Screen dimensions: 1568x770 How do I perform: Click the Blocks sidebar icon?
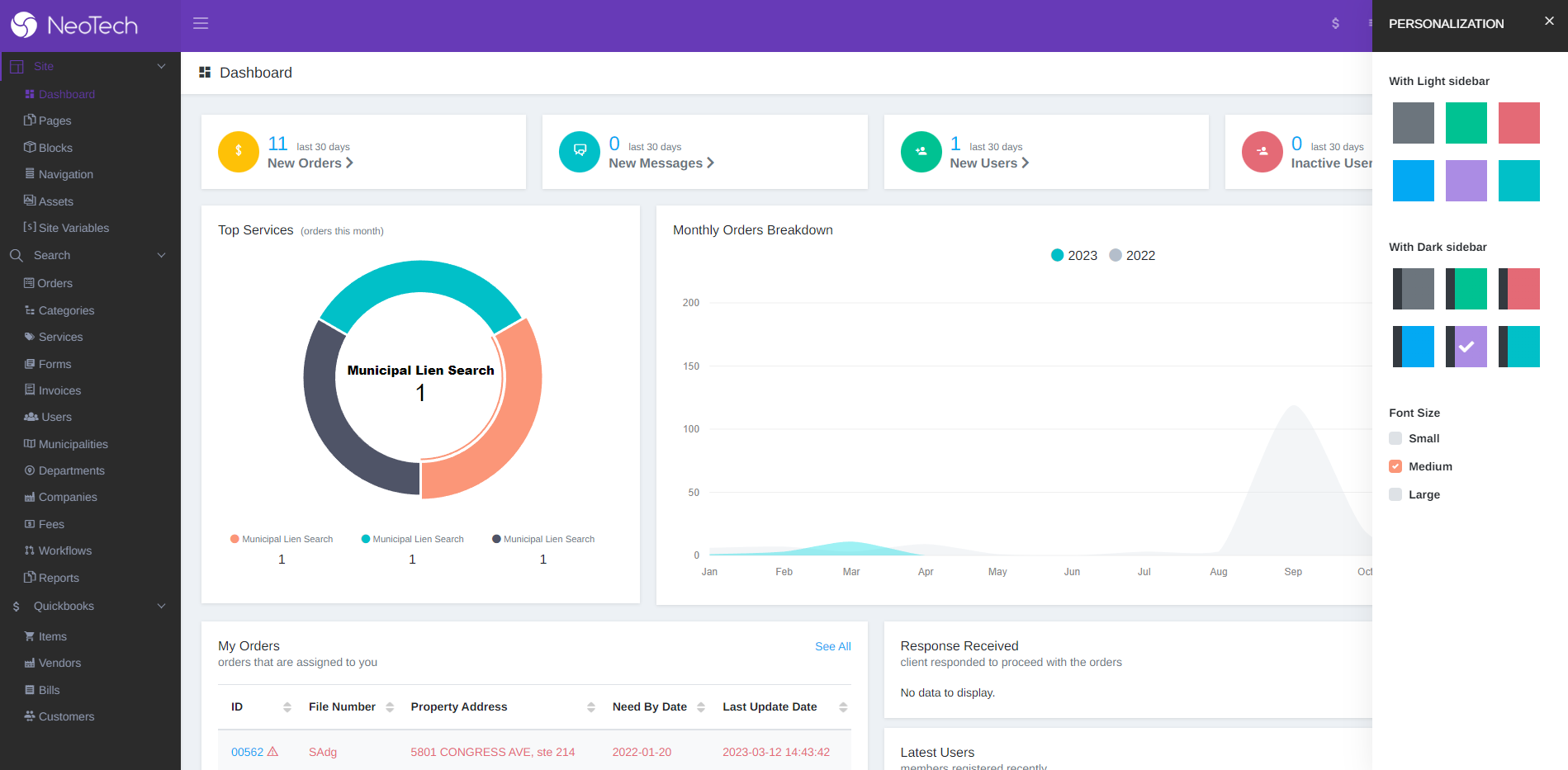click(x=30, y=147)
